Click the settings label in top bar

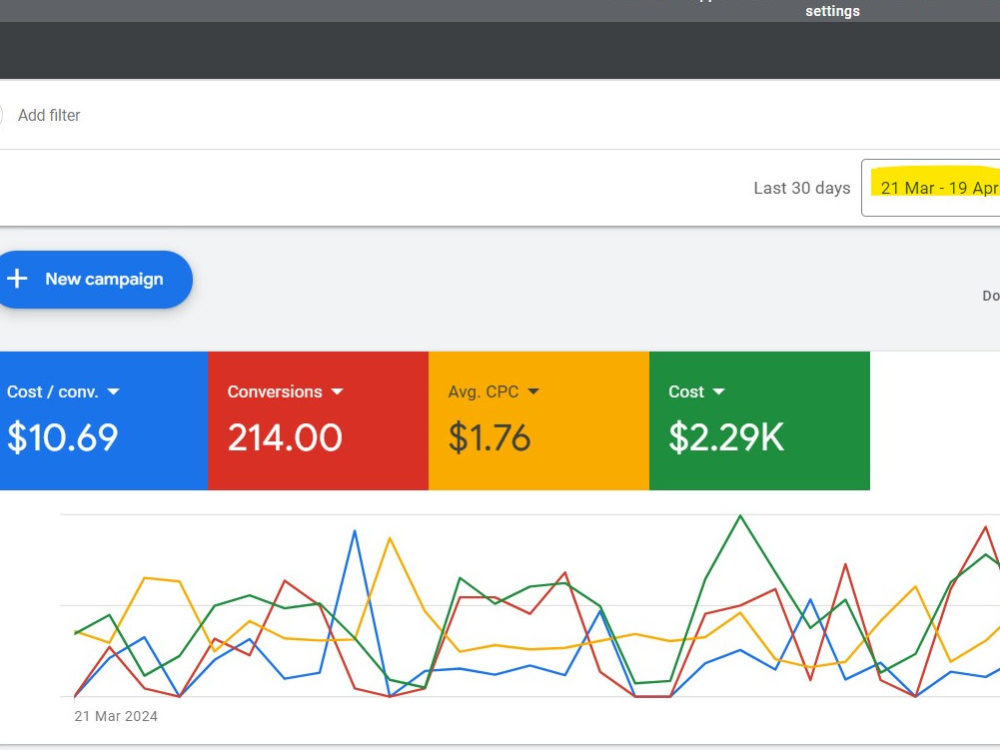coord(832,11)
